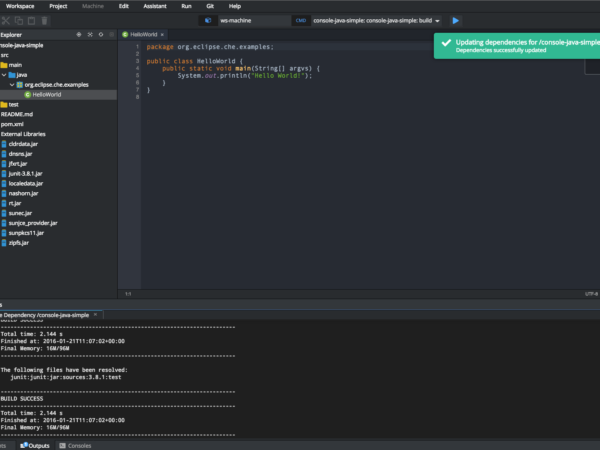Collapse all nodes icon in Explorer header

(90, 34)
